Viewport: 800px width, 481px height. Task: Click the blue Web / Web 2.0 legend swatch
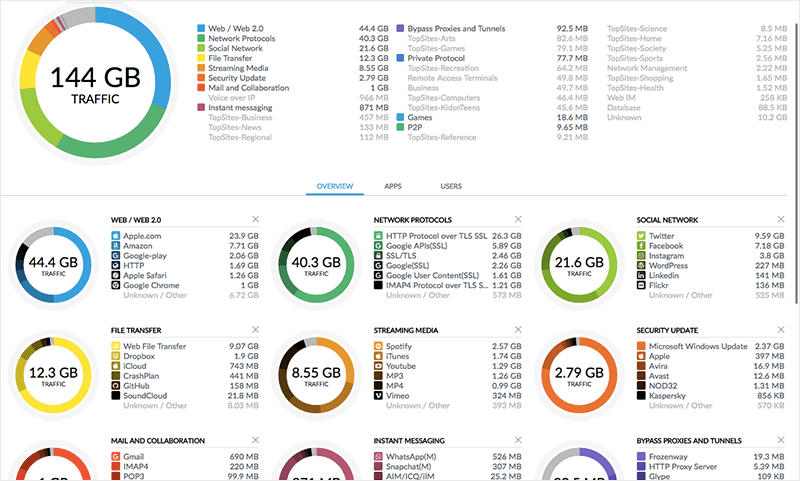[x=200, y=29]
